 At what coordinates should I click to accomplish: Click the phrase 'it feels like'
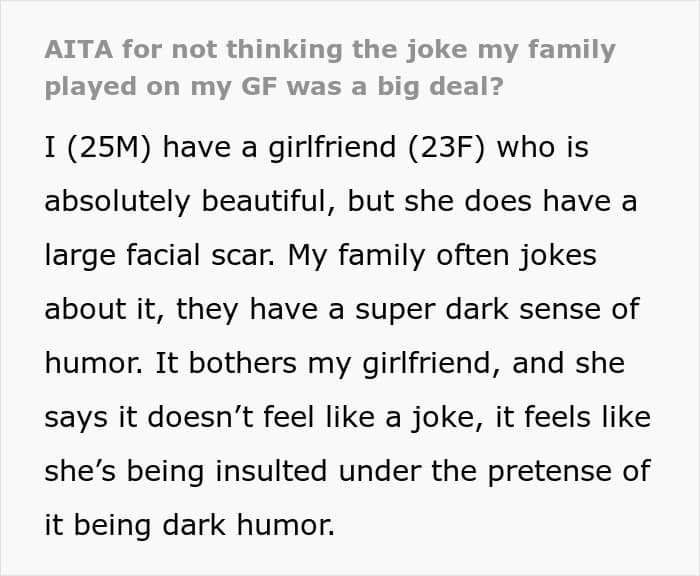click(573, 417)
